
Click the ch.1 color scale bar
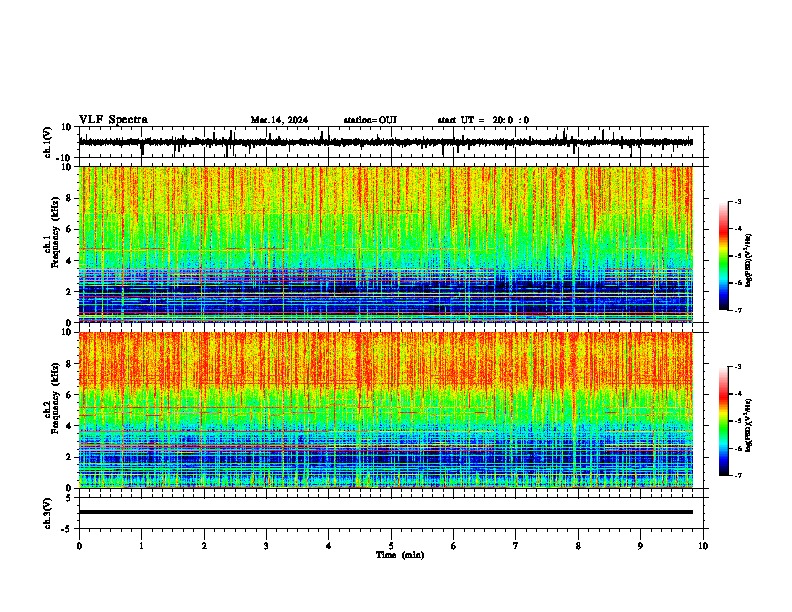(724, 256)
